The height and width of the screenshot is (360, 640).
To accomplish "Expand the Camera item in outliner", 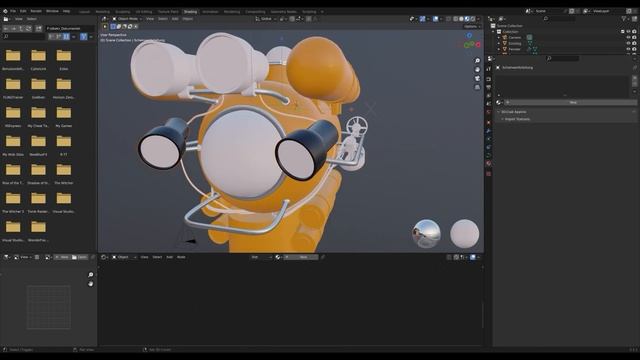I will 499,37.
